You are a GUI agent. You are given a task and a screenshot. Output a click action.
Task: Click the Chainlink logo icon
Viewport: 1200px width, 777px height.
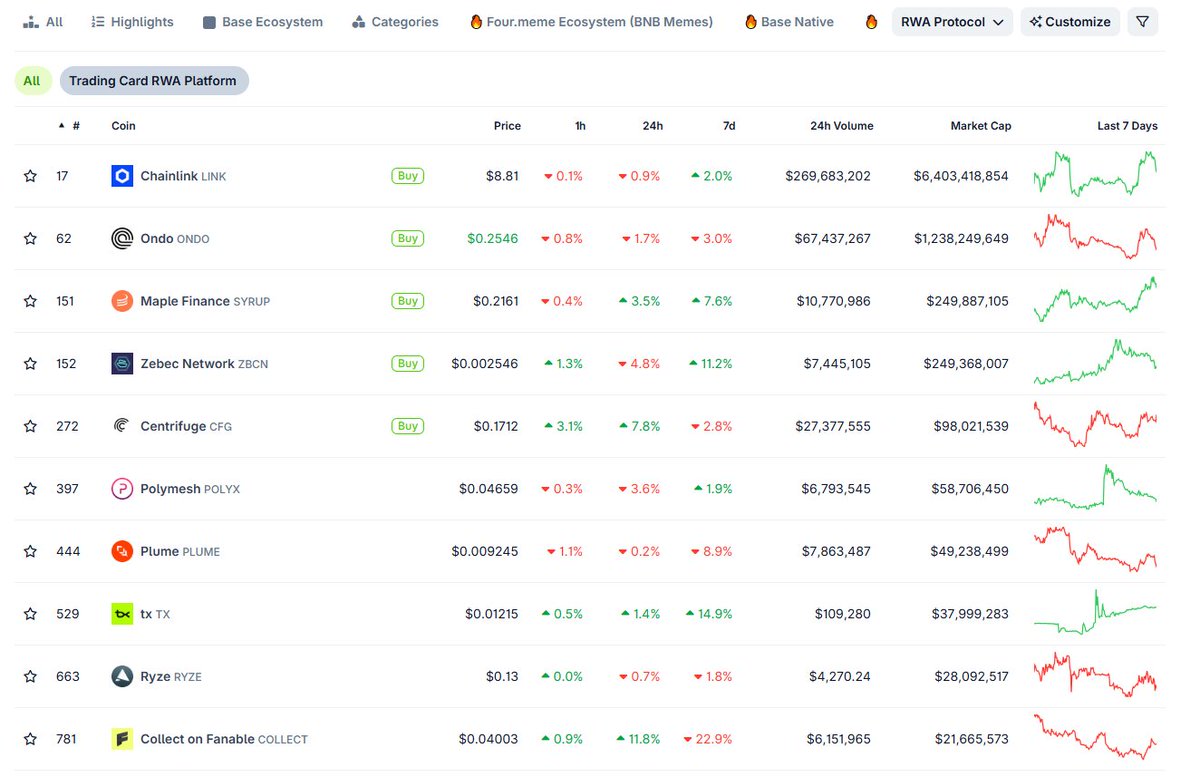[122, 176]
